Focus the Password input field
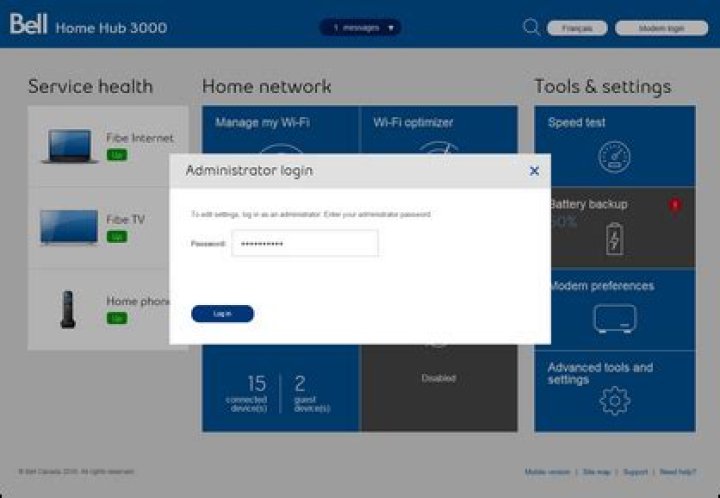This screenshot has height=498, width=720. pyautogui.click(x=305, y=243)
